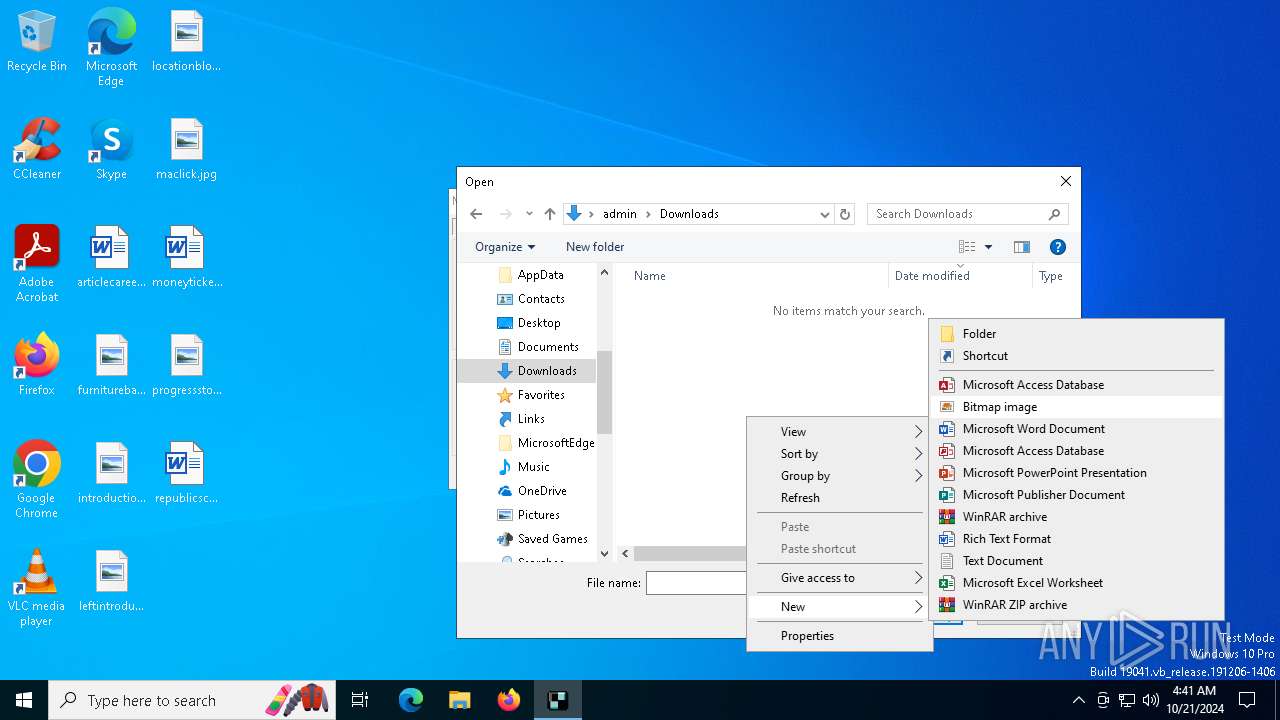The width and height of the screenshot is (1280, 720).
Task: Create new Microsoft Excel Worksheet
Action: click(x=1076, y=583)
